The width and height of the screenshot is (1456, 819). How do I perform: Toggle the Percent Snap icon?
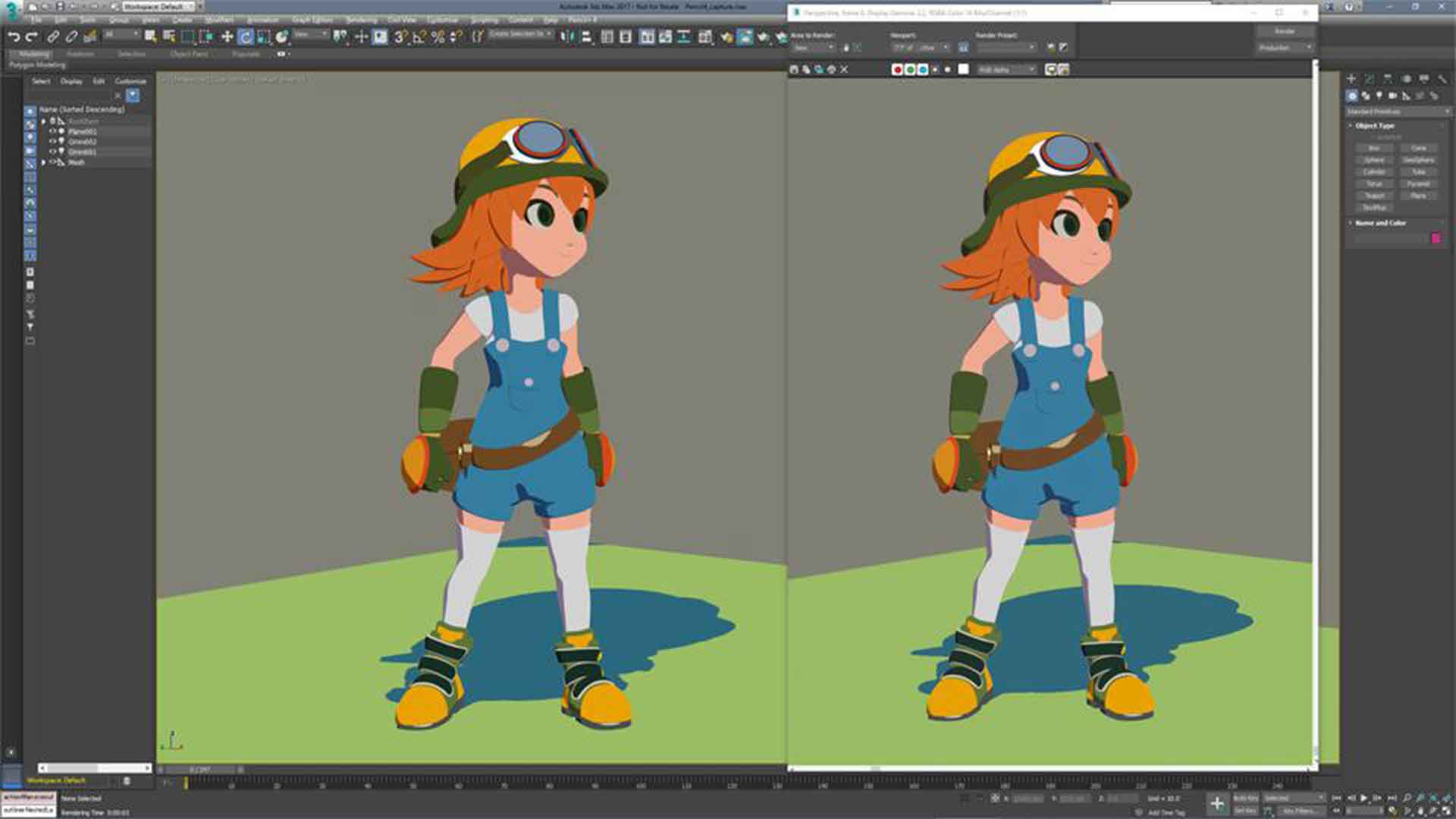[x=438, y=36]
